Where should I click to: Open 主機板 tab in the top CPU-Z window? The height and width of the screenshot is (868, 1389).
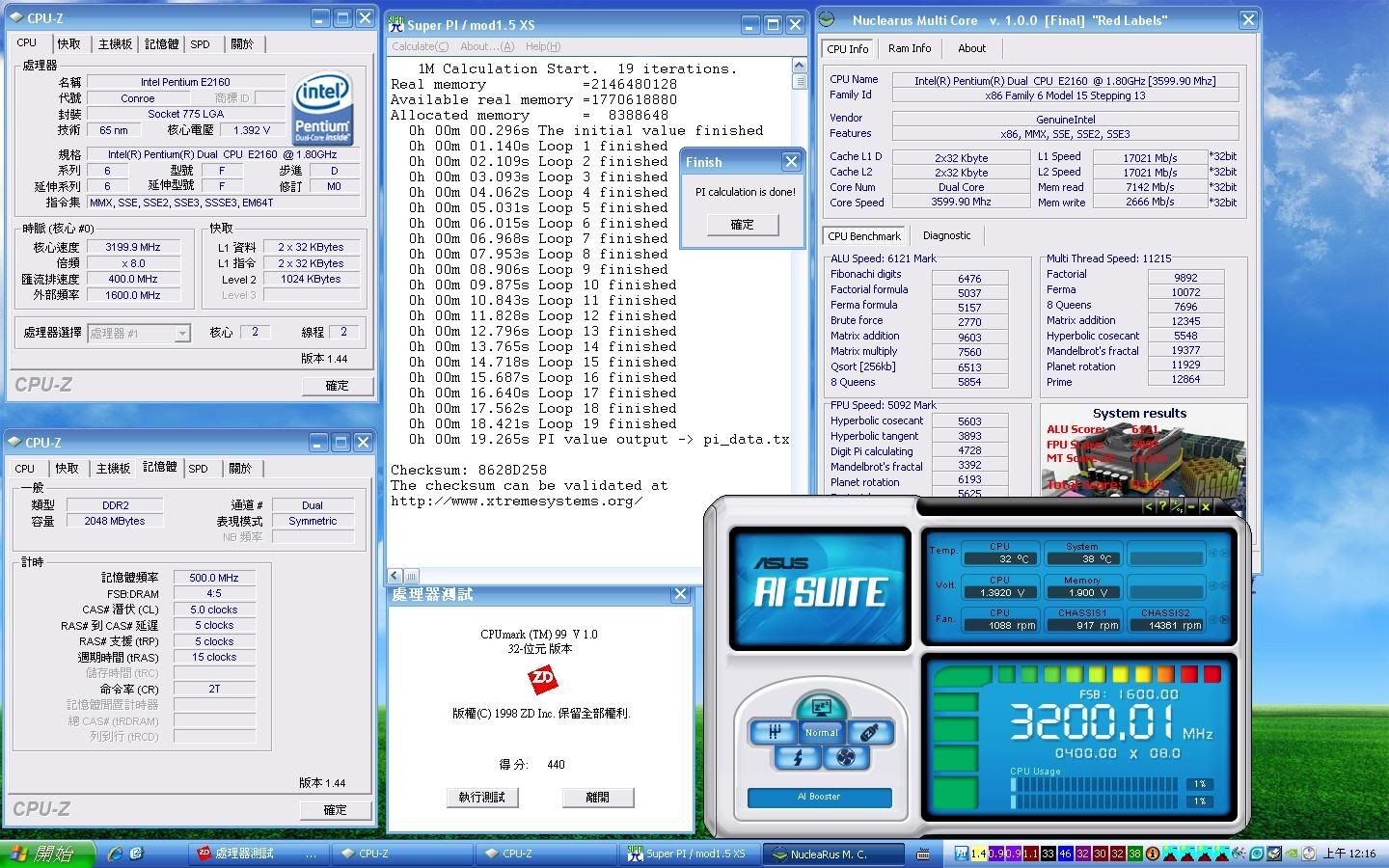pos(115,44)
